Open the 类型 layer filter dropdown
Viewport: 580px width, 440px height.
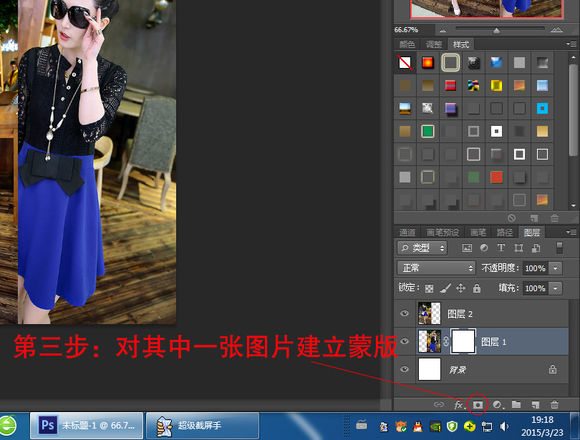click(422, 248)
